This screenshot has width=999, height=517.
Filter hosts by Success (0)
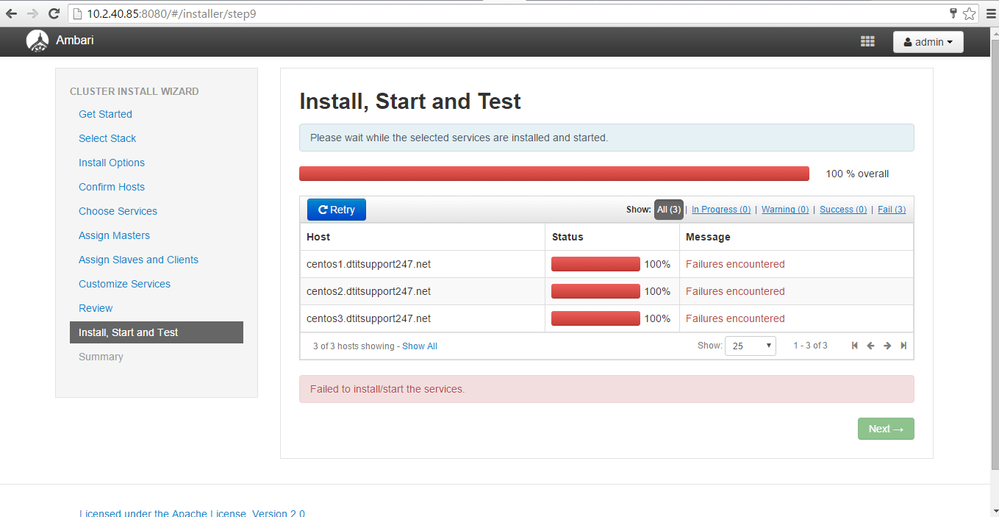click(x=843, y=209)
